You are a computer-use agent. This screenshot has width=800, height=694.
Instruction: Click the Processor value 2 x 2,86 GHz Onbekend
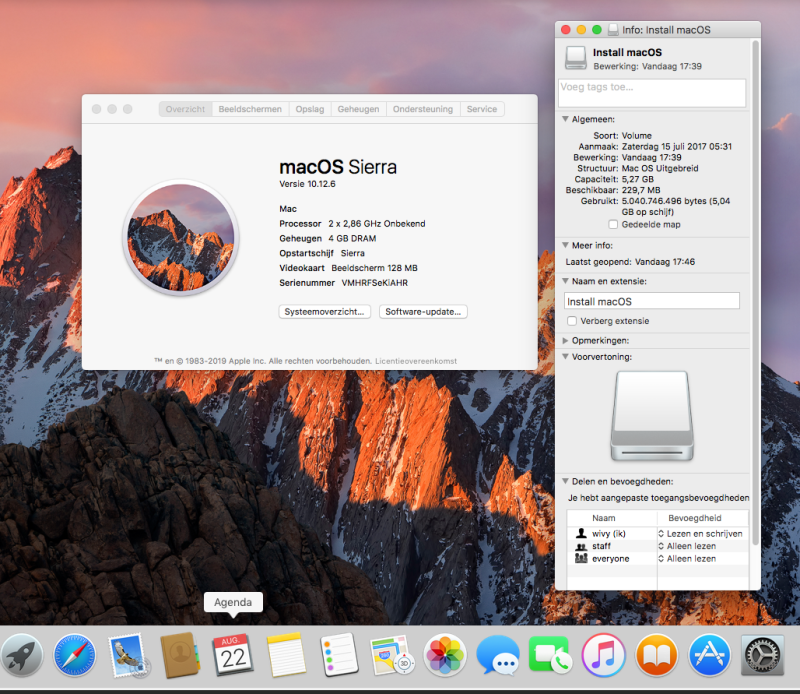tap(377, 224)
